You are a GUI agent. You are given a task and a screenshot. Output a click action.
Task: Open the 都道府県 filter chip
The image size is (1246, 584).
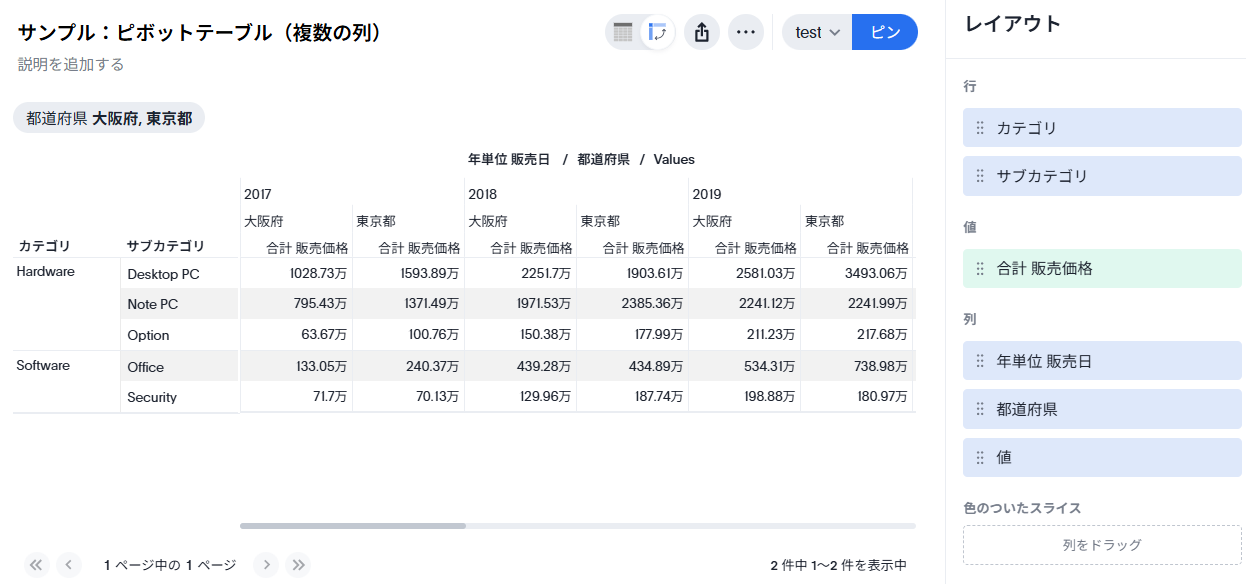109,118
